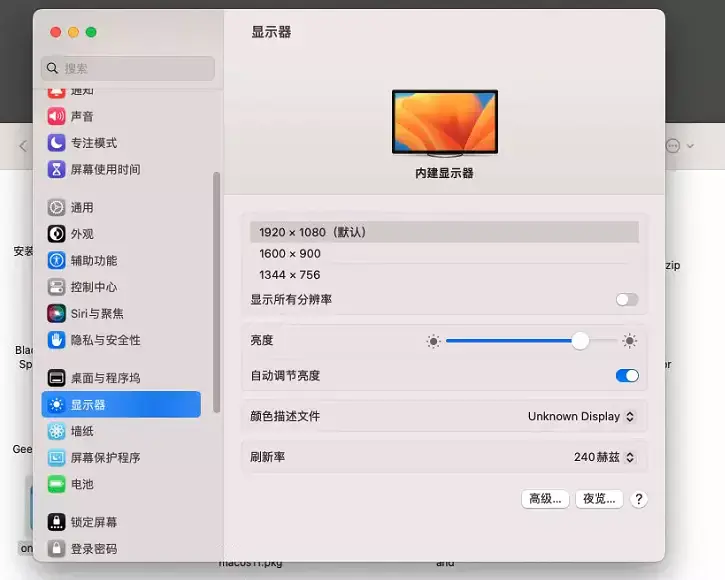Disable the 自动调节亮度 switch
Image resolution: width=725 pixels, height=580 pixels.
coord(627,376)
